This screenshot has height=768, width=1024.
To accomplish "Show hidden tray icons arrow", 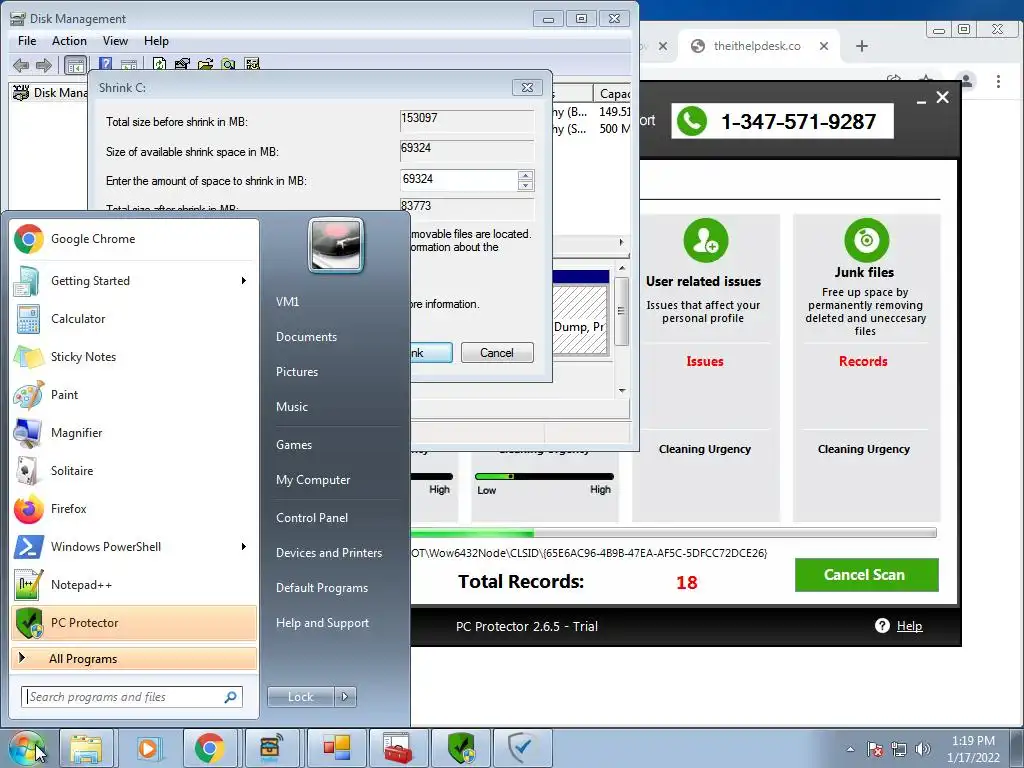I will (x=850, y=749).
